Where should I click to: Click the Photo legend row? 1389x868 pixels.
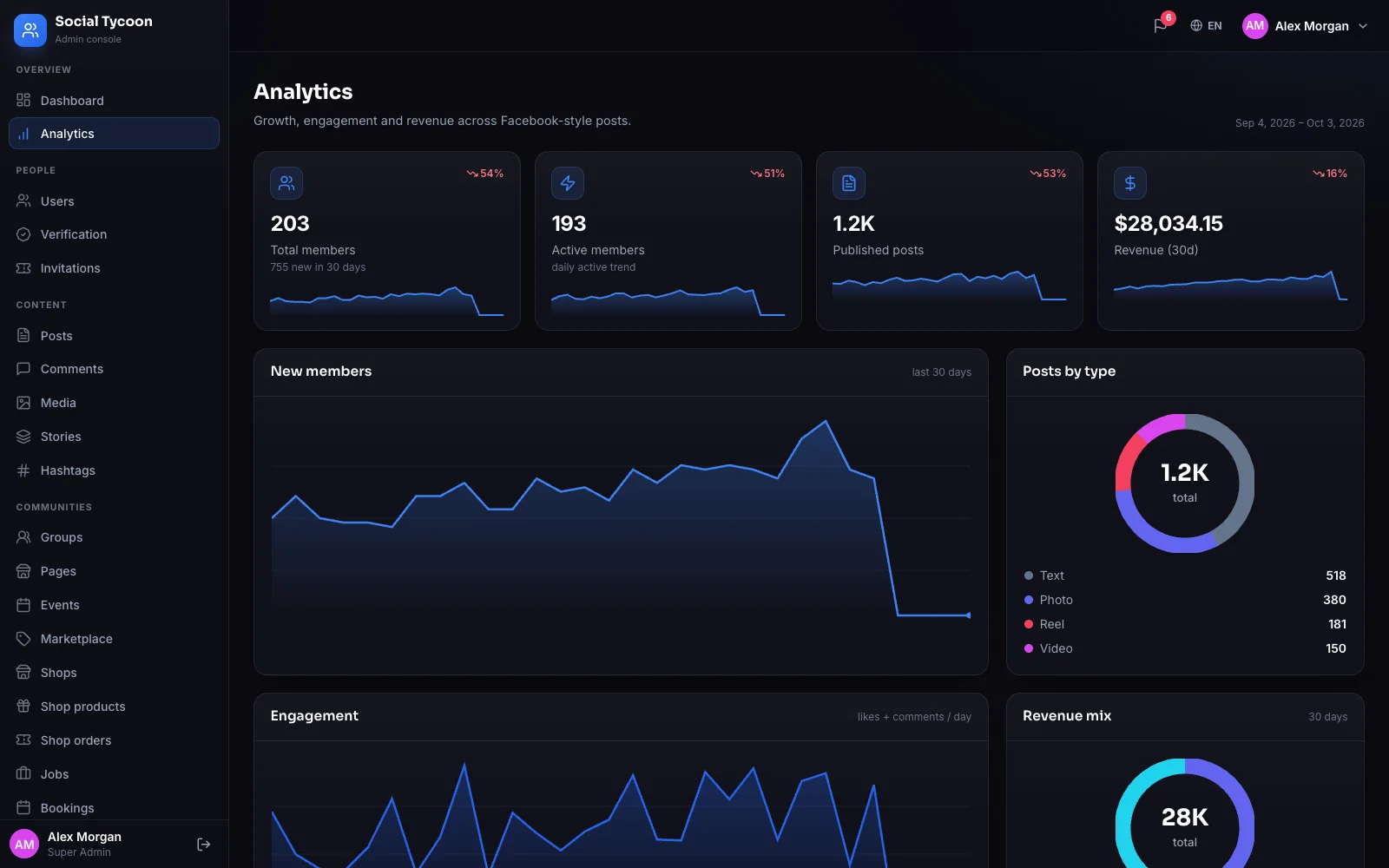coord(1185,600)
